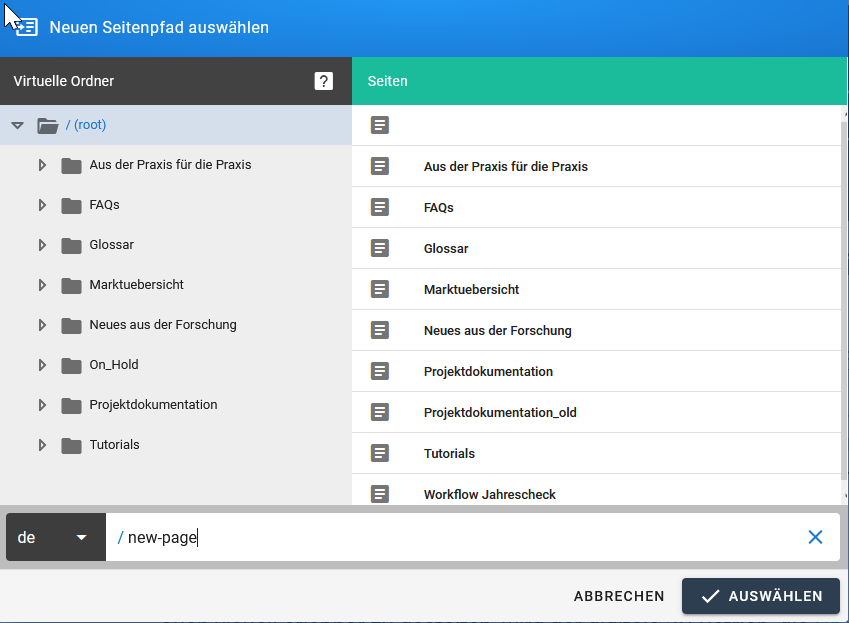The image size is (849, 623).
Task: Click the FAQs folder icon
Action: 71,205
